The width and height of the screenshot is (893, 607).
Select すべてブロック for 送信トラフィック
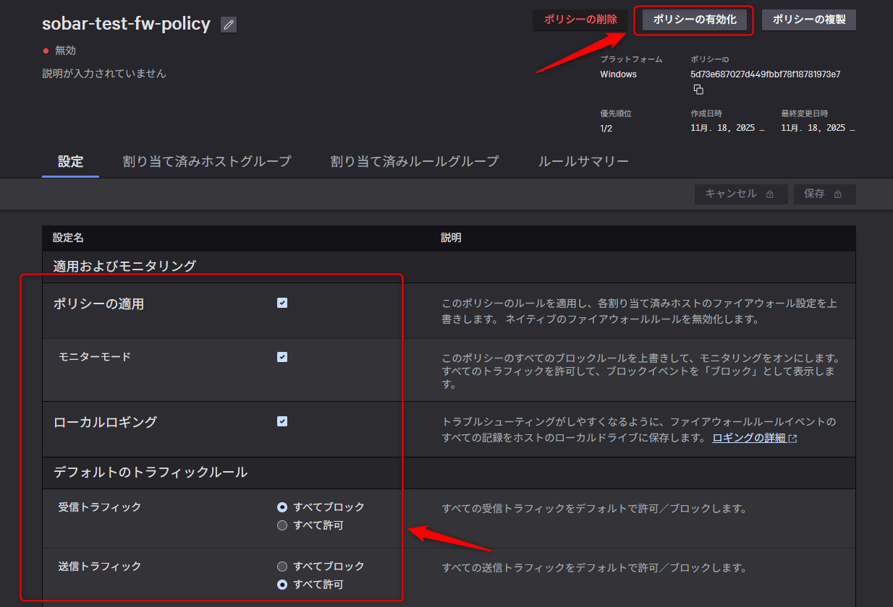pyautogui.click(x=281, y=565)
